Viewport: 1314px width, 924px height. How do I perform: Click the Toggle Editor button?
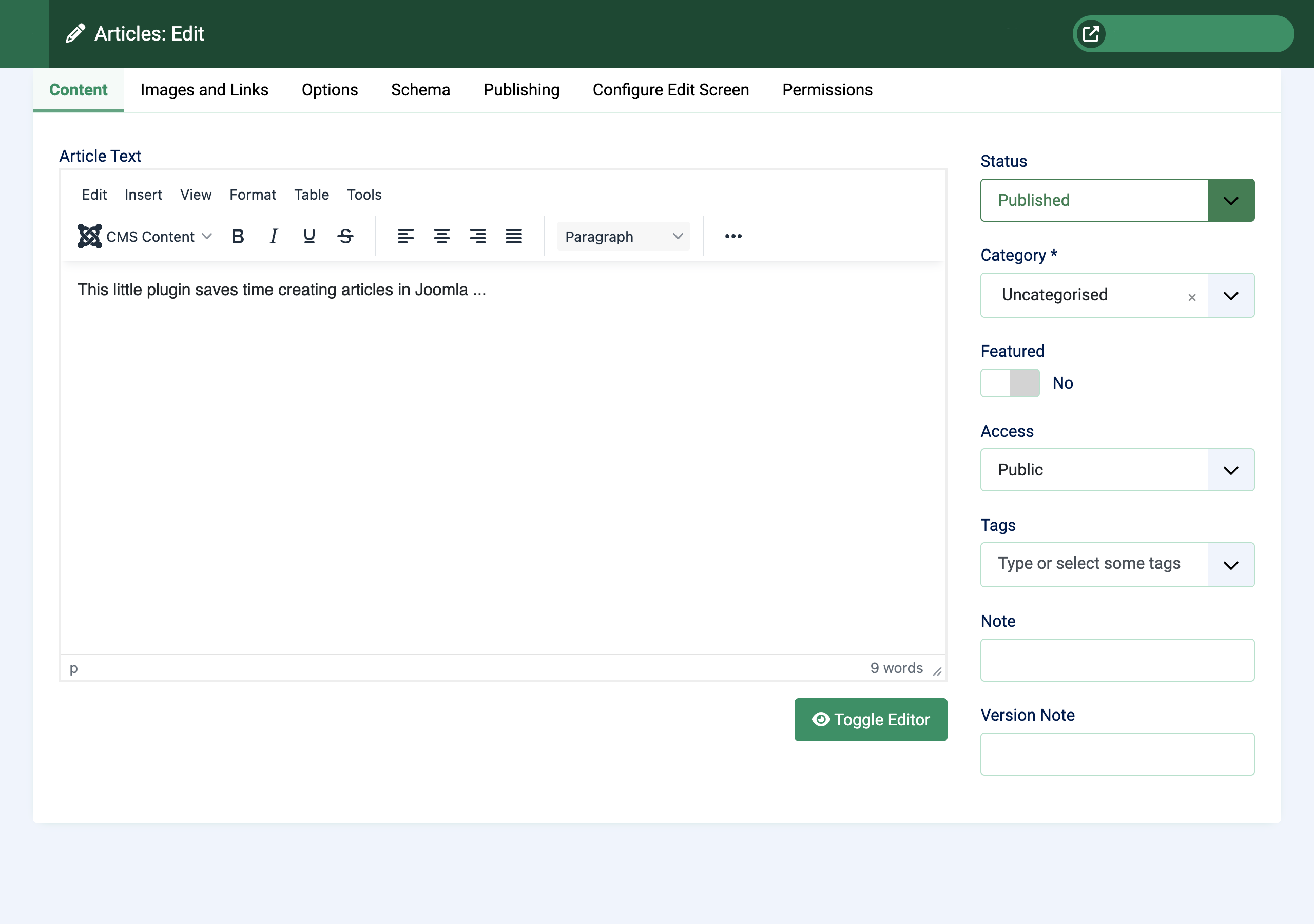coord(870,720)
